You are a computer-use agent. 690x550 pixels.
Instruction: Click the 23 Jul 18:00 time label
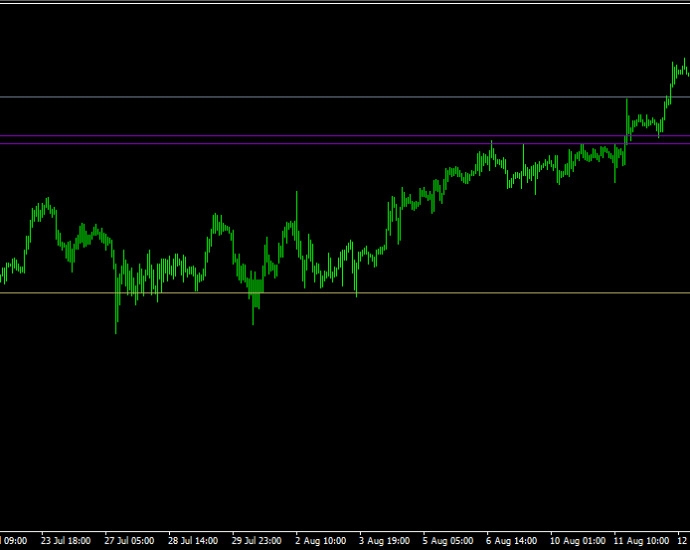[x=66, y=540]
